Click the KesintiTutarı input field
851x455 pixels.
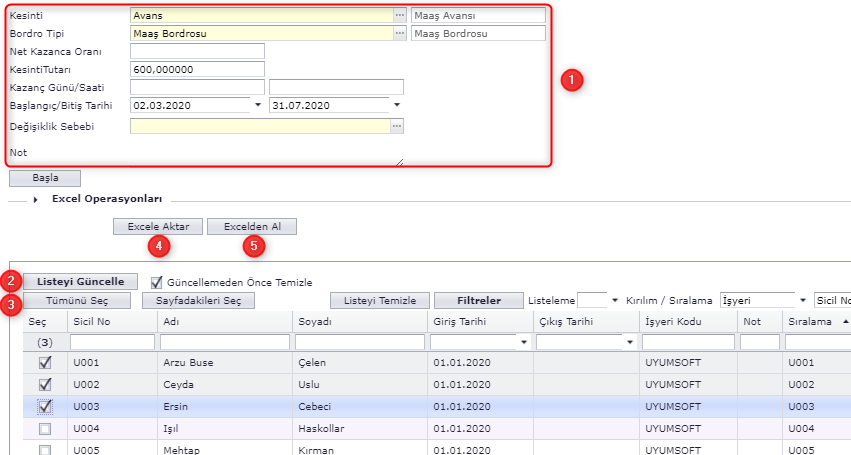[x=197, y=69]
